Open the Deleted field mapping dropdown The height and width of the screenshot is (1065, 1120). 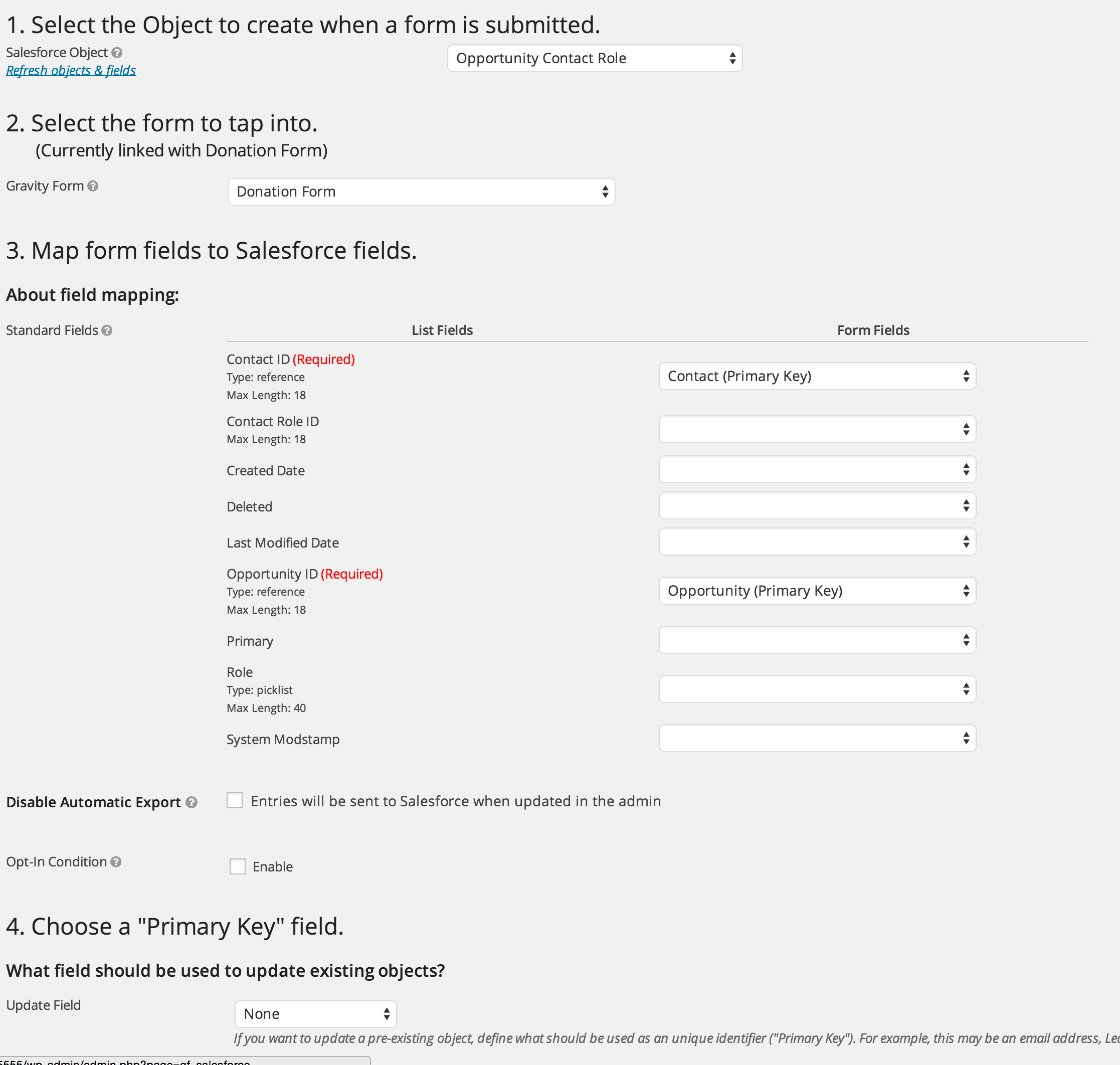pyautogui.click(x=817, y=506)
